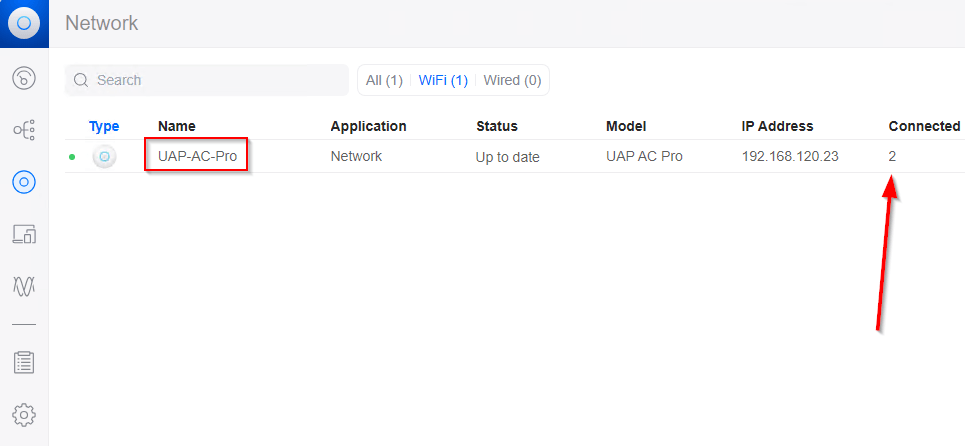Open Settings via the gear icon
The height and width of the screenshot is (446, 965).
(x=24, y=414)
